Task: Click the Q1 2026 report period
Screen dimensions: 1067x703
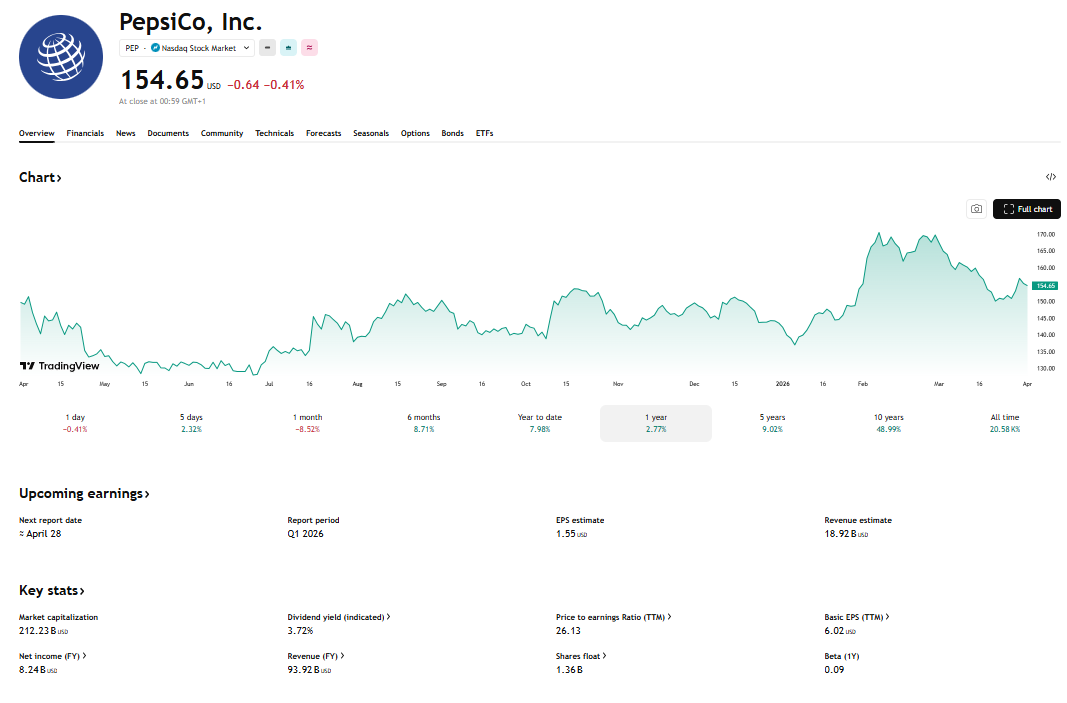Action: pos(306,534)
